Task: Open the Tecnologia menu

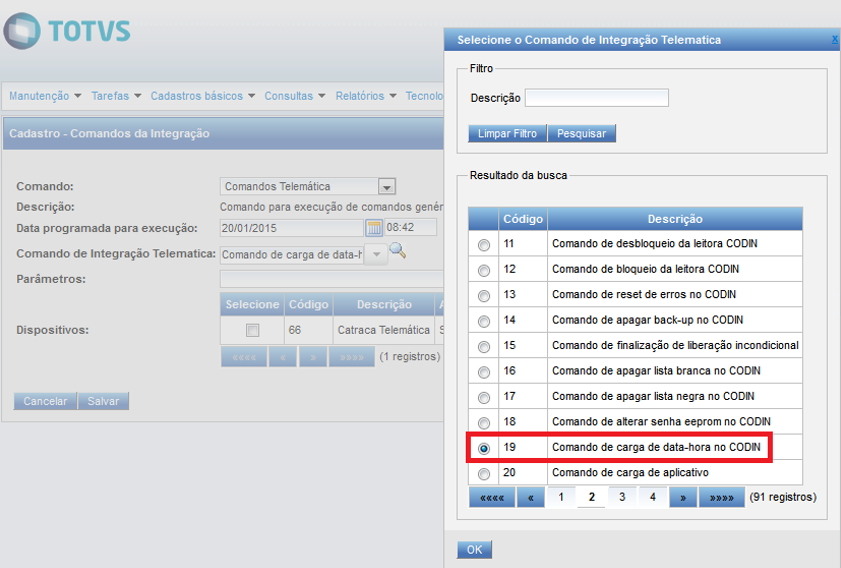Action: tap(424, 96)
